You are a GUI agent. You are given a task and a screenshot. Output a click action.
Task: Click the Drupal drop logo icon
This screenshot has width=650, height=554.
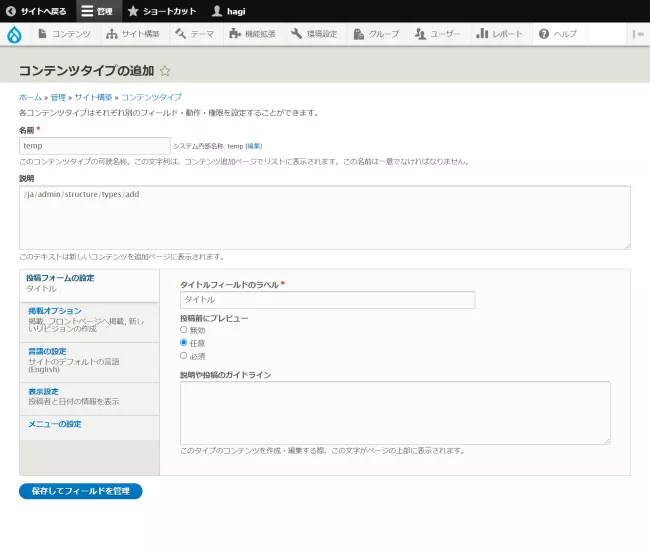(14, 34)
